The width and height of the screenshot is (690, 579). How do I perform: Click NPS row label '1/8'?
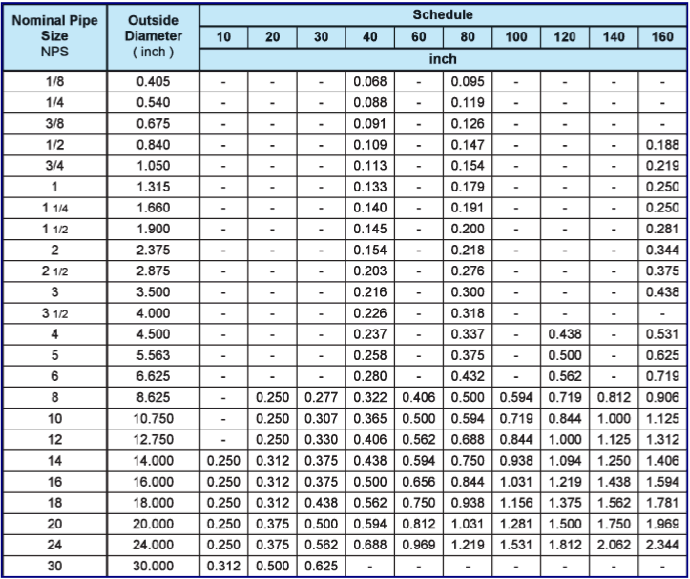55,81
